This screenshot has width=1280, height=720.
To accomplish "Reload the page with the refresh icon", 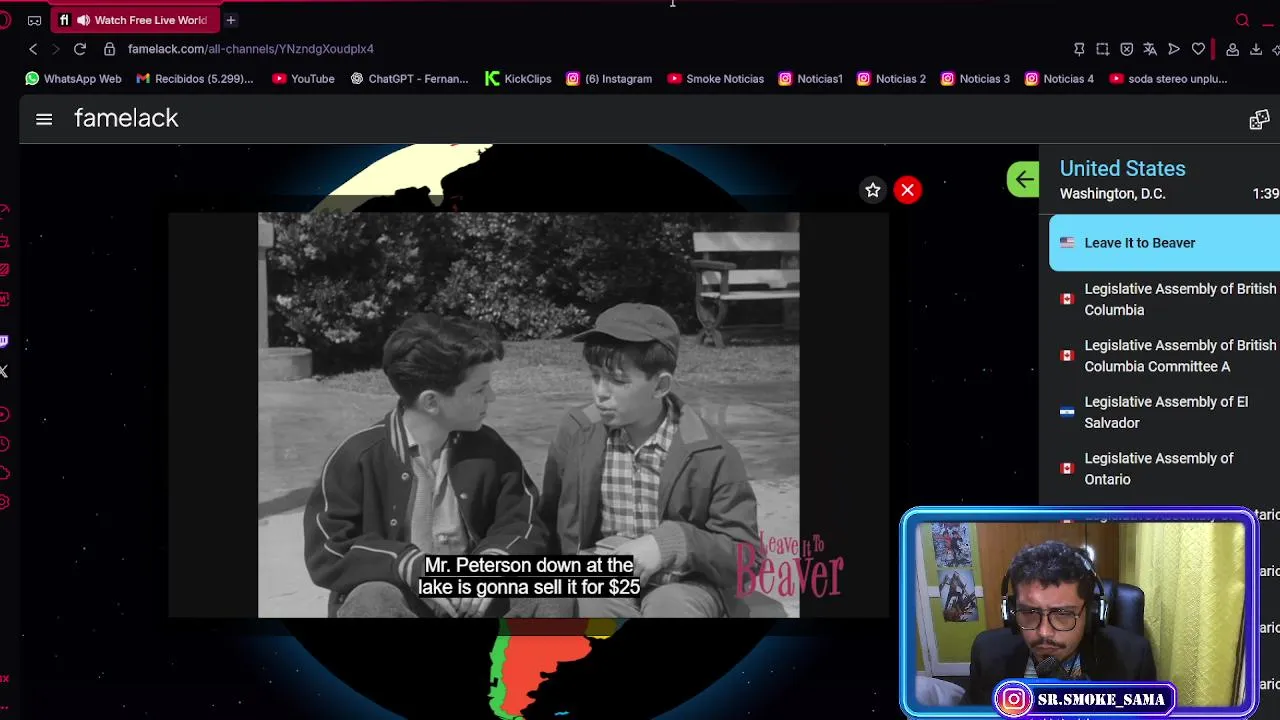I will pyautogui.click(x=80, y=49).
